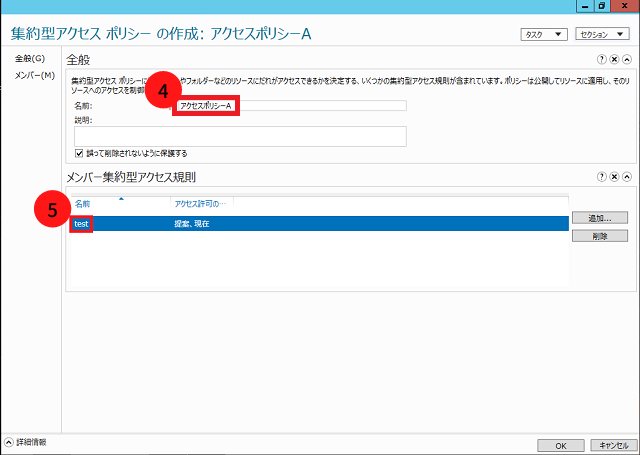Go to メンバー(M) in the left navigation
Screen dimensions: 640x455
34,75
